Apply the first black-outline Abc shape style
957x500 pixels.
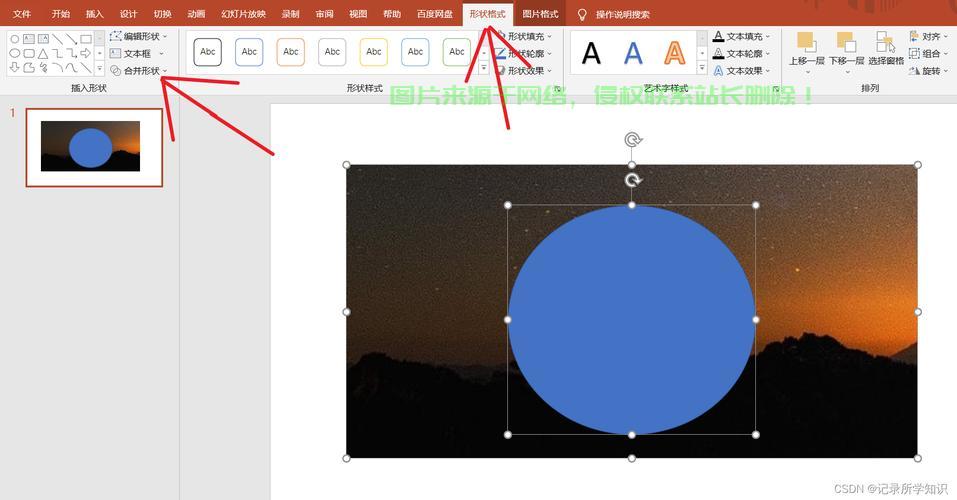coord(208,52)
